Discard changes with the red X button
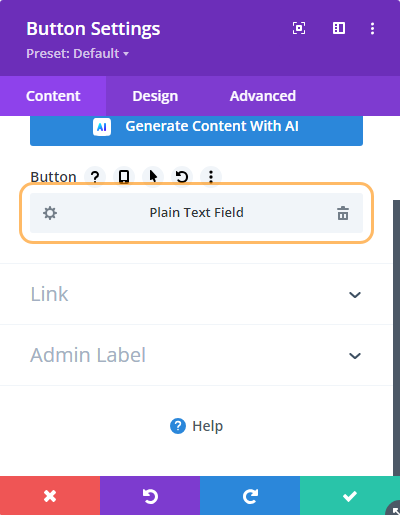 pyautogui.click(x=50, y=496)
